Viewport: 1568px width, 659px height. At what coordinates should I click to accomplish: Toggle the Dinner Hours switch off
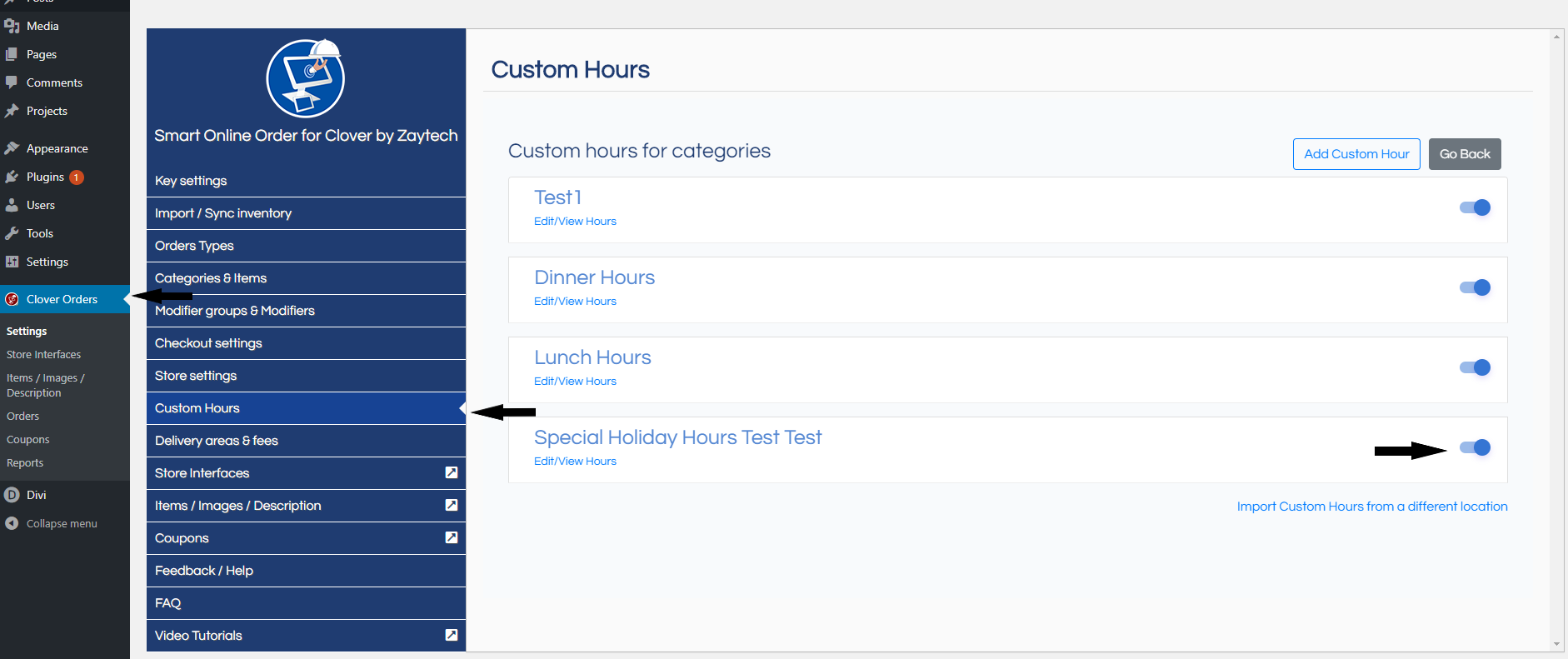[x=1475, y=287]
